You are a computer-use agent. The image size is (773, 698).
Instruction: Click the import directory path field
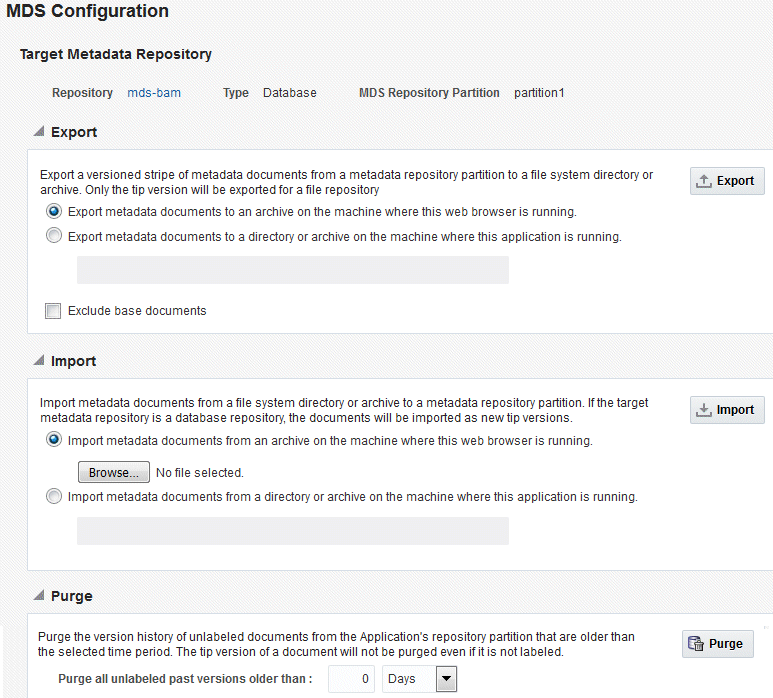(x=292, y=531)
